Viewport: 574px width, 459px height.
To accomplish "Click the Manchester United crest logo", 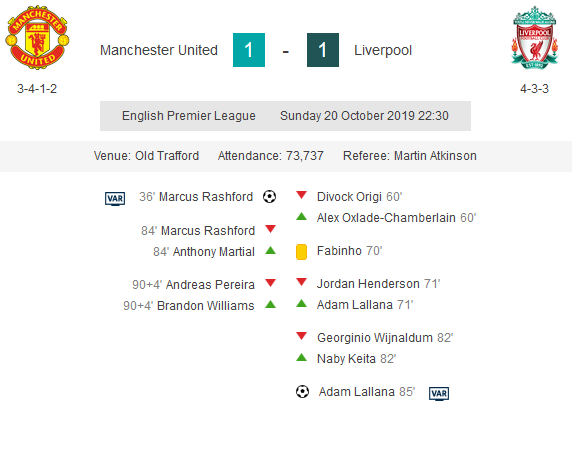I will [x=37, y=37].
